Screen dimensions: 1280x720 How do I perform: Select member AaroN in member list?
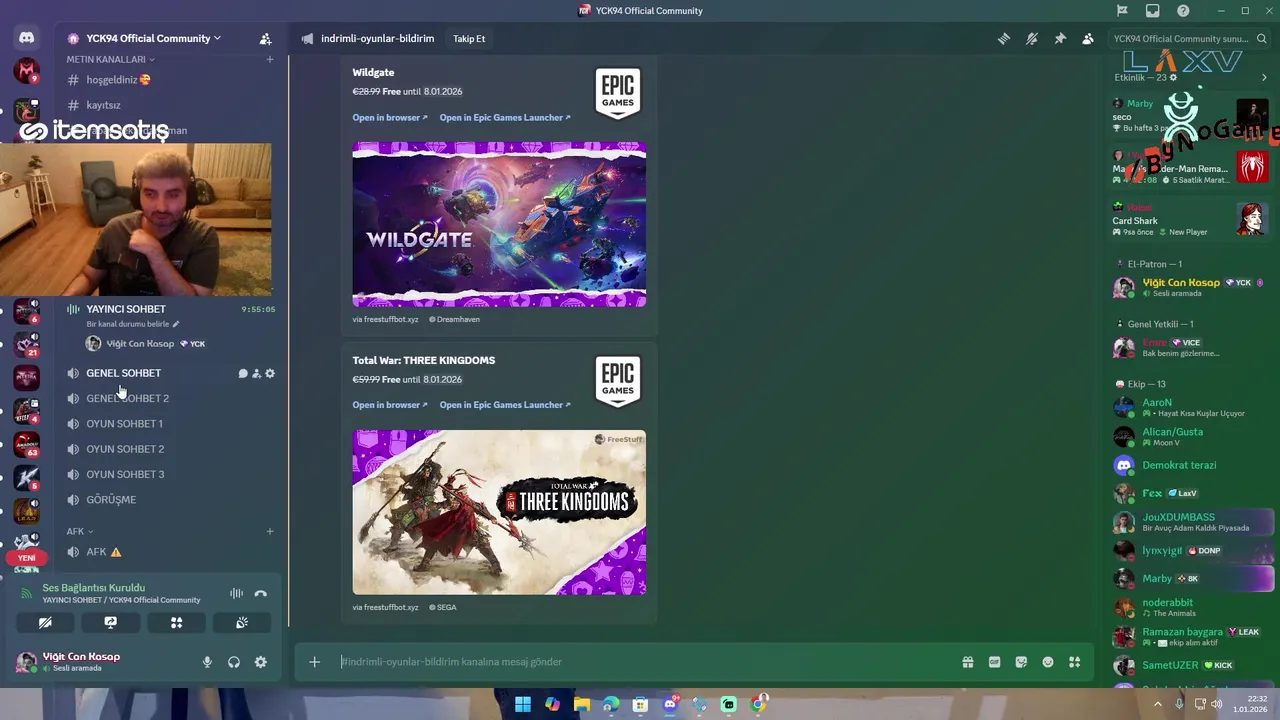[x=1192, y=408]
